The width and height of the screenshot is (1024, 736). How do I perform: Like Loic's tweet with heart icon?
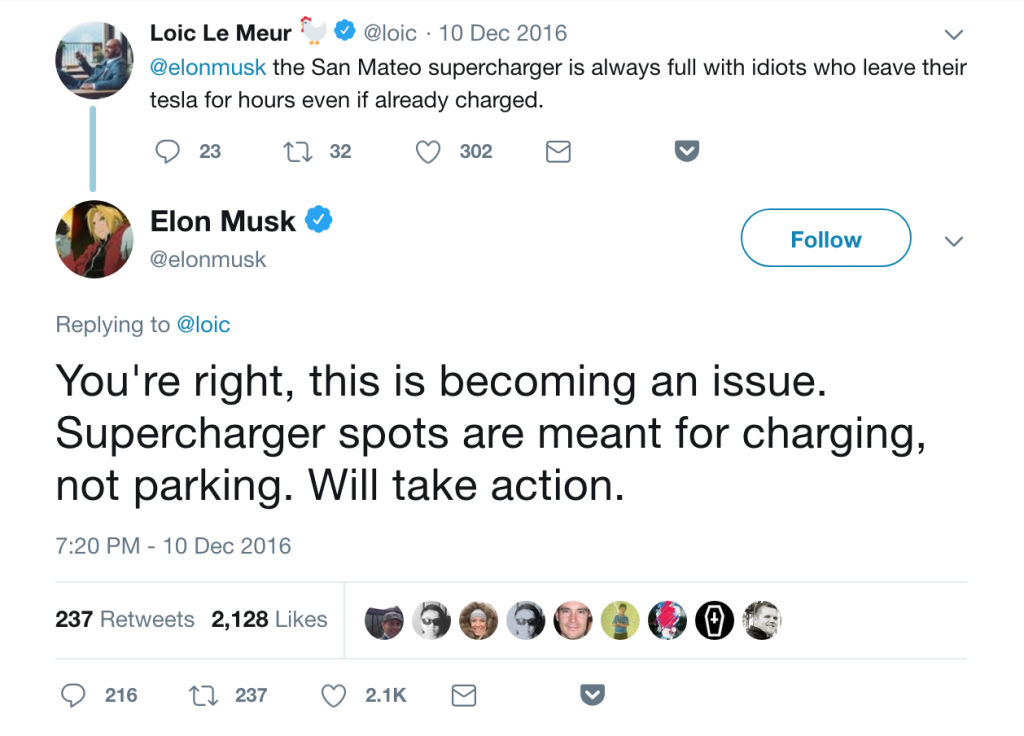point(428,152)
